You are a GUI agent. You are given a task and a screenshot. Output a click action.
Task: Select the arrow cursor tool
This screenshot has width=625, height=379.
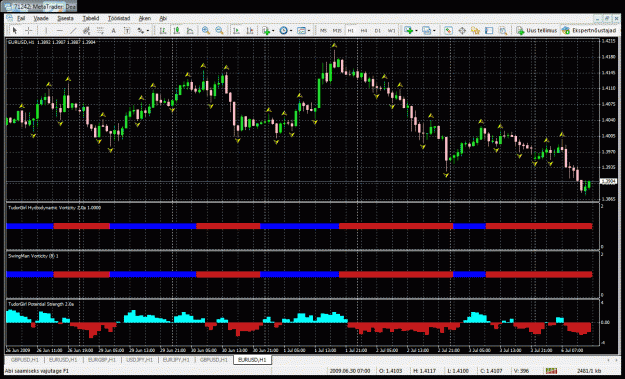coord(15,30)
